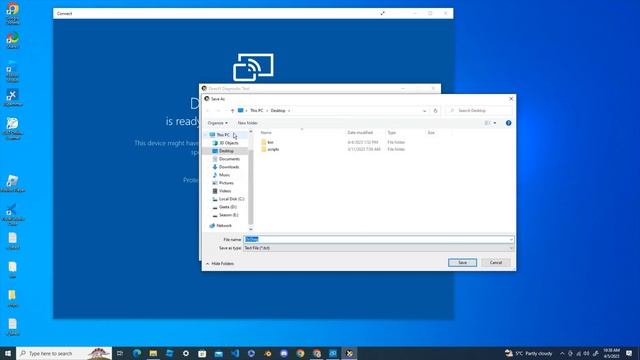This screenshot has height=360, width=640.
Task: Select Downloads in the navigation tree
Action: [x=229, y=167]
